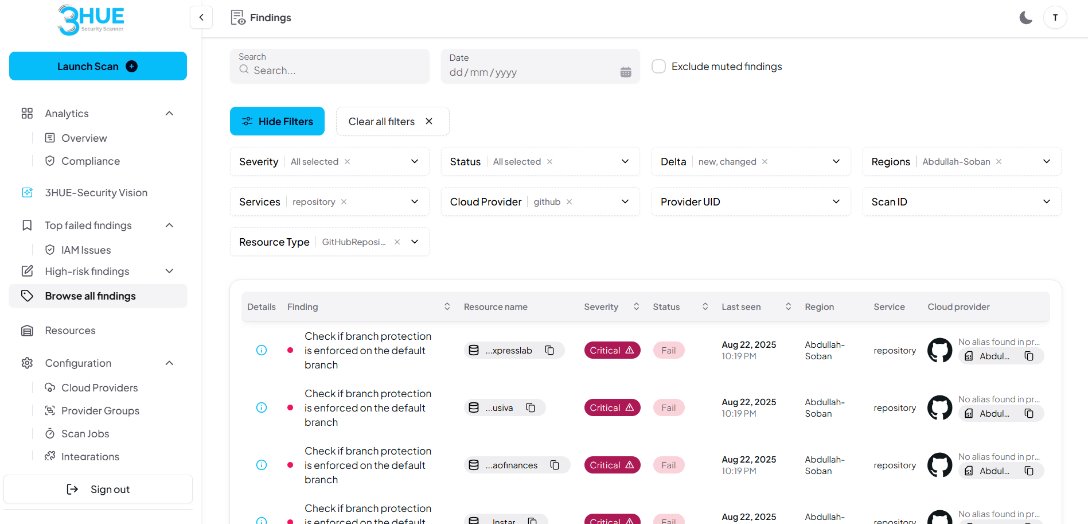Click the GitHub logo in the first row
This screenshot has height=524, width=1088.
click(939, 350)
